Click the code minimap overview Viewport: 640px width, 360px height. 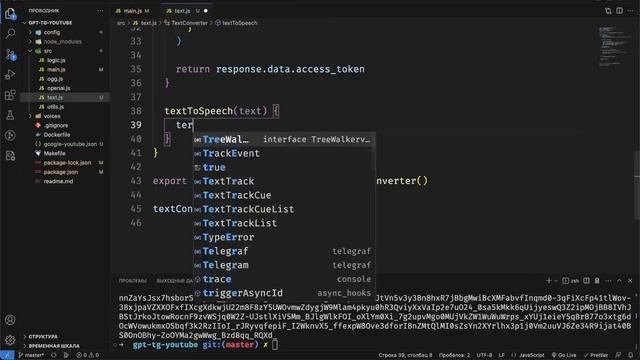click(x=616, y=46)
